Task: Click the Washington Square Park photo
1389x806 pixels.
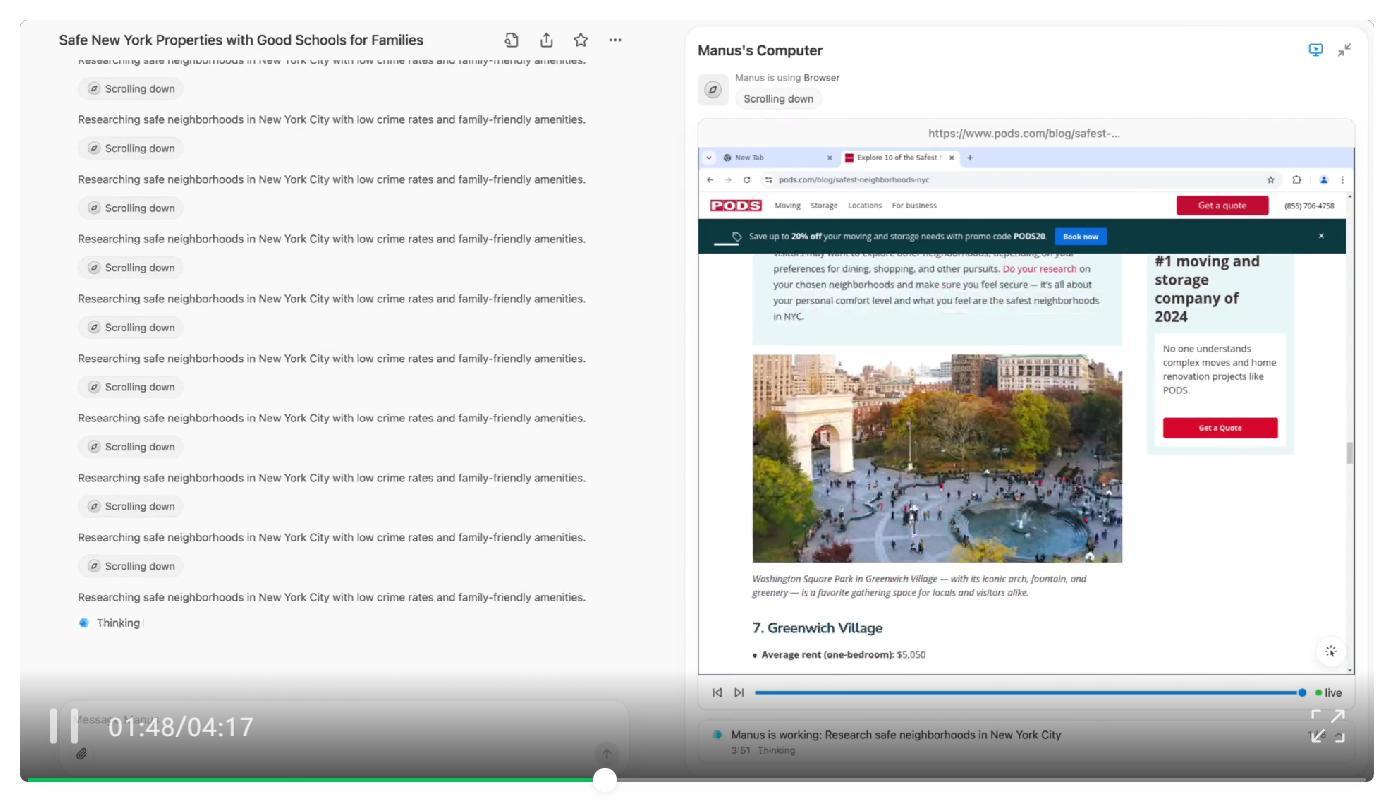Action: click(937, 458)
